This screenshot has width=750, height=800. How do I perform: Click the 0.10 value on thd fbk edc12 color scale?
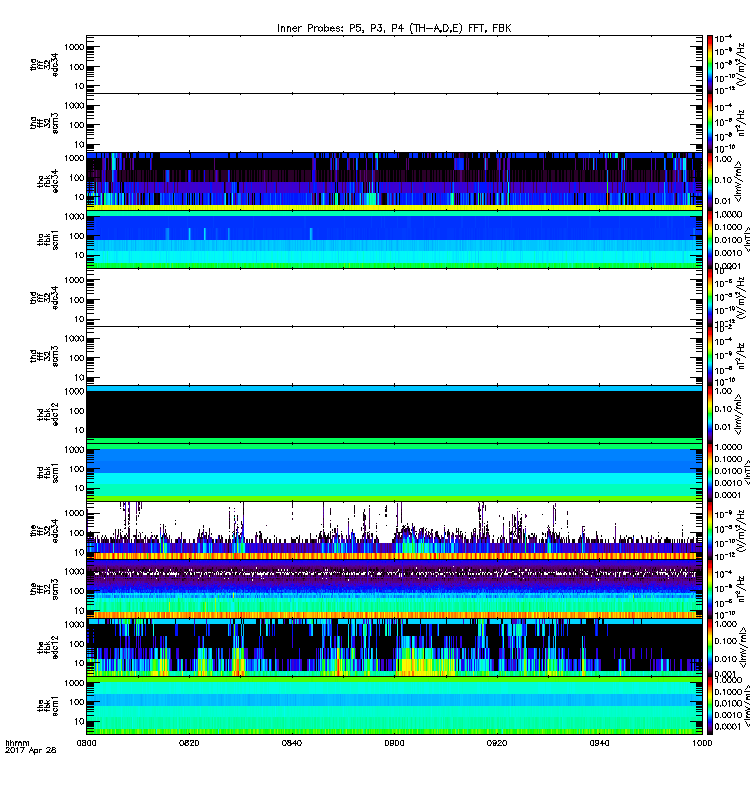[x=723, y=409]
